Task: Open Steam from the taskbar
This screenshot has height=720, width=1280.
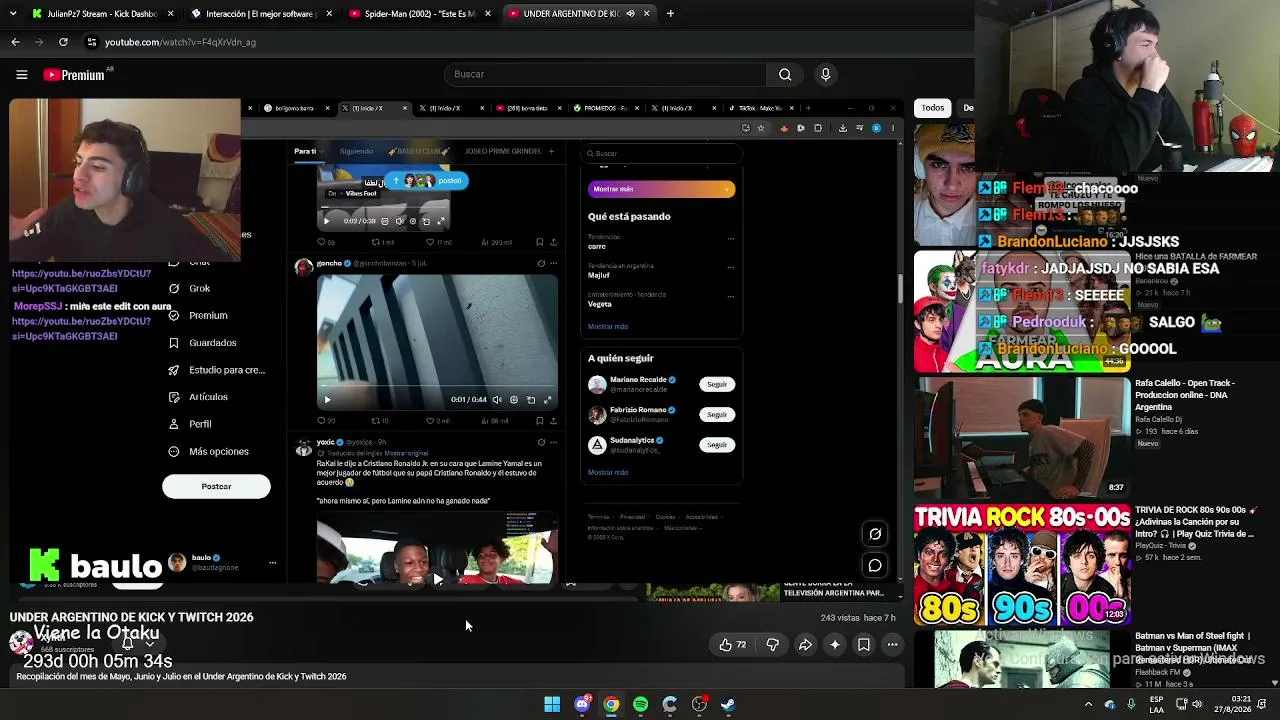Action: click(x=728, y=704)
